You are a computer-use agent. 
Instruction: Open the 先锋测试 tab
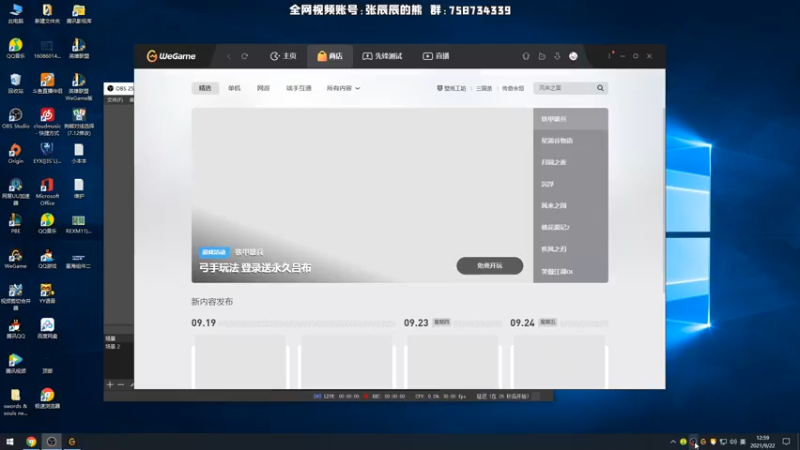(382, 56)
